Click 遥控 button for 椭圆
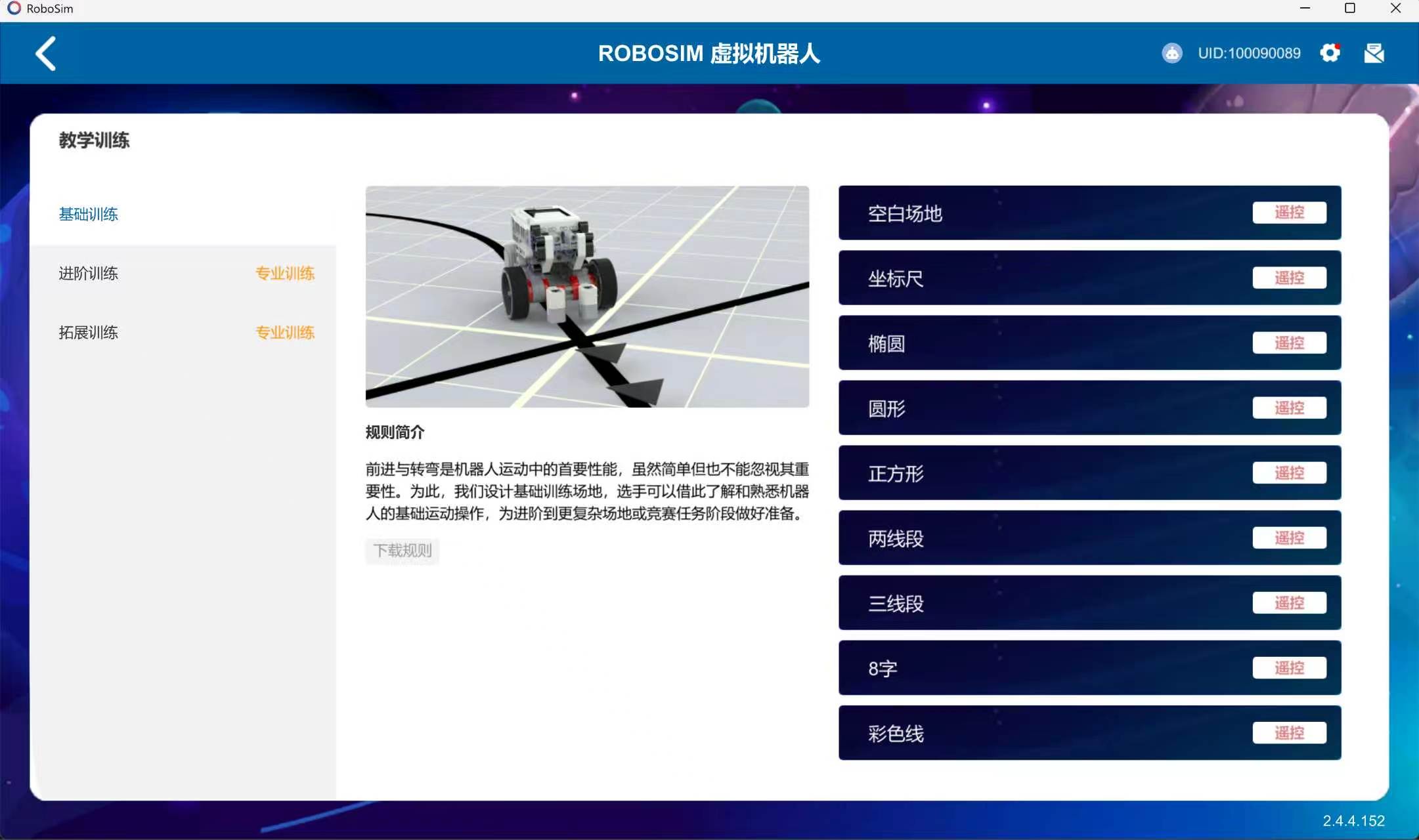The height and width of the screenshot is (840, 1419). click(1290, 343)
